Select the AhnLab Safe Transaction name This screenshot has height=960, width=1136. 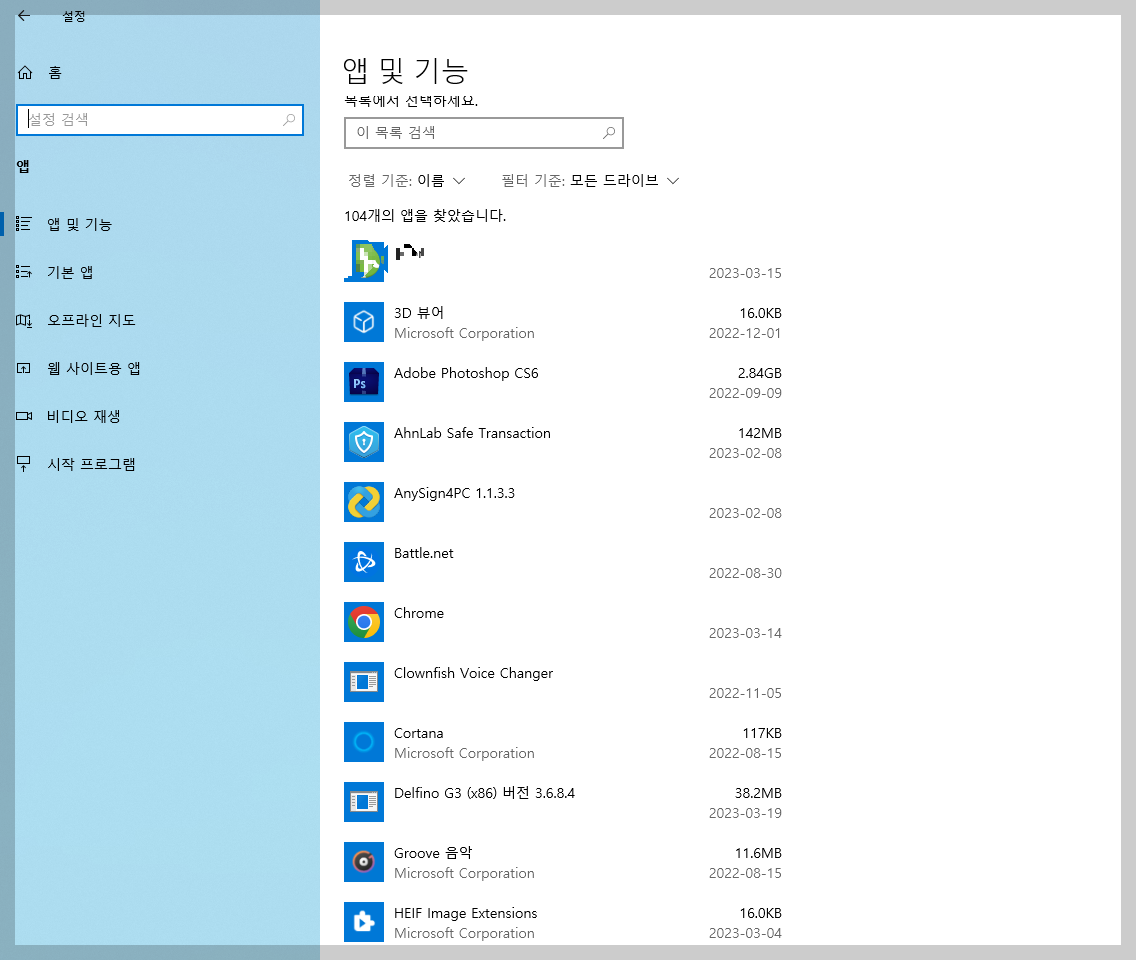472,433
